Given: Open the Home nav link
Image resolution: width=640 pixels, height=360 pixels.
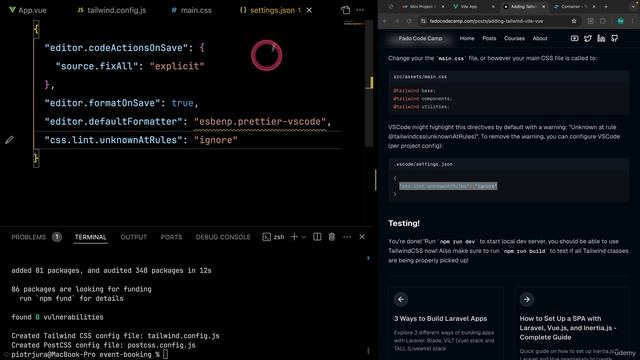Looking at the screenshot, I should (x=467, y=38).
